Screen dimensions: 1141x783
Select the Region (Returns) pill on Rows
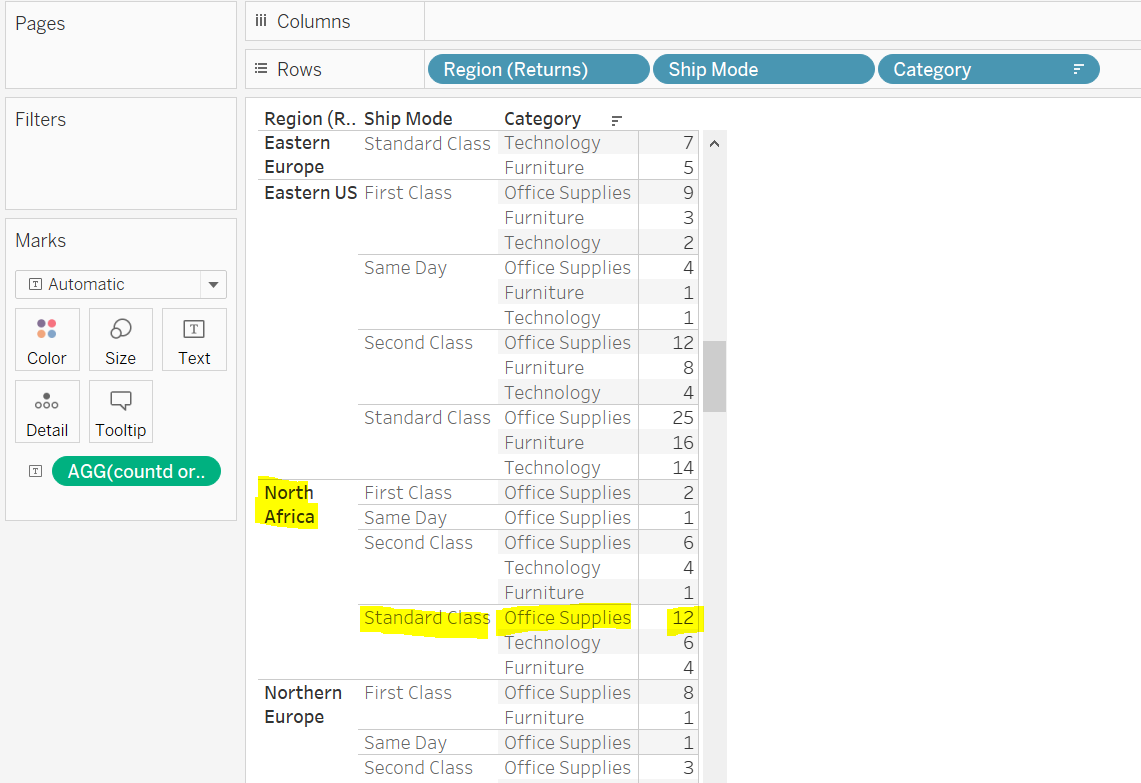pyautogui.click(x=538, y=69)
